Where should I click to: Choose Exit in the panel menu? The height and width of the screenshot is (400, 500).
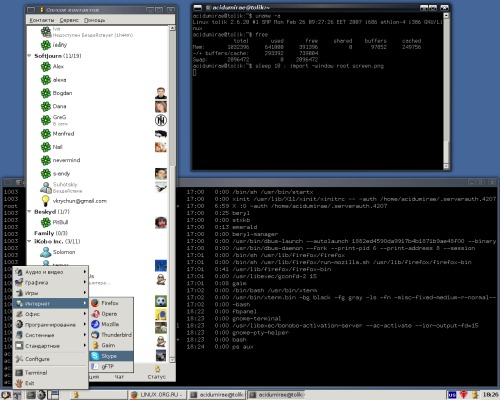coord(51,383)
